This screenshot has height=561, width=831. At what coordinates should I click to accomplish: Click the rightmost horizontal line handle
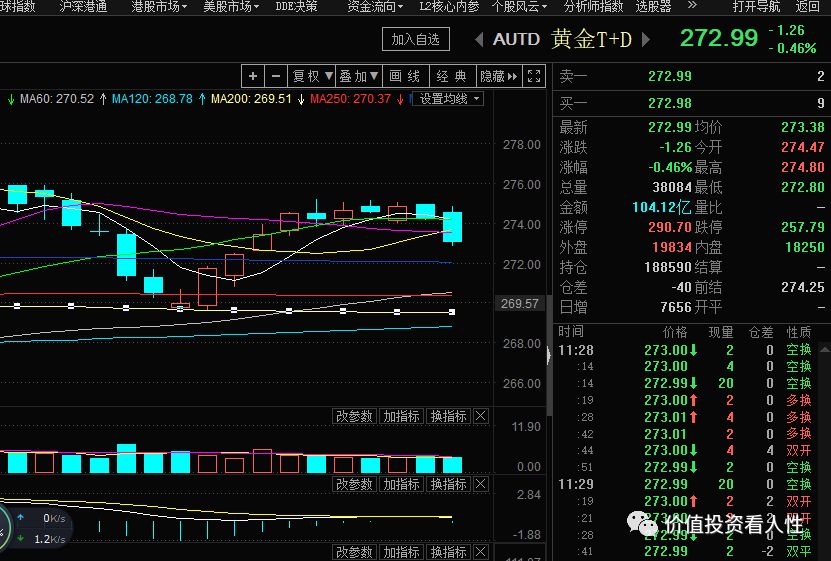tap(452, 312)
